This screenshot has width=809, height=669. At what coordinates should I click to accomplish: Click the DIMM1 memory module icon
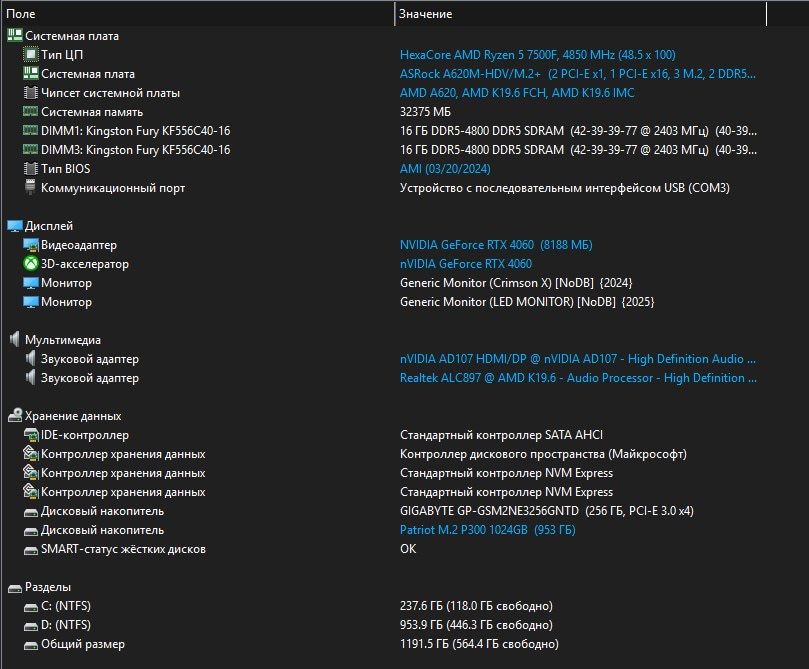pyautogui.click(x=31, y=131)
